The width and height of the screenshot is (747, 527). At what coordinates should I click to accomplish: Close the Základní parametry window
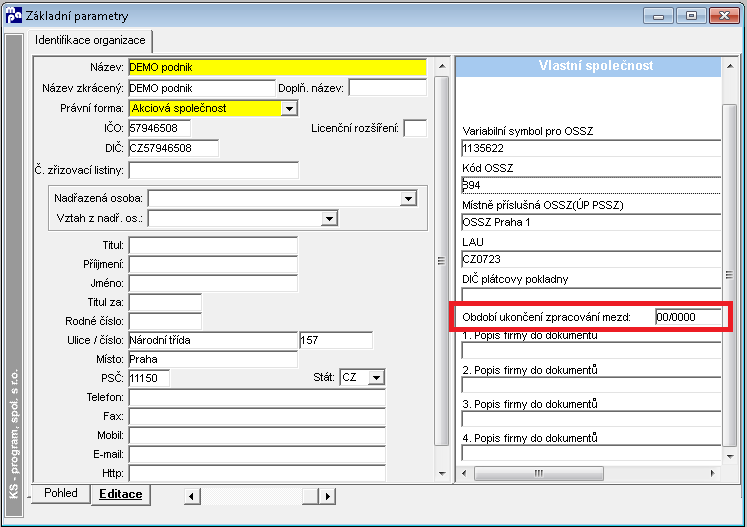[x=724, y=16]
